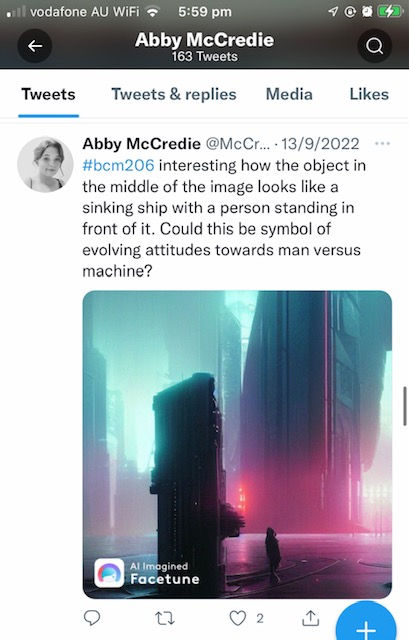Click the Abby McCredie tweet author name

[x=142, y=144]
